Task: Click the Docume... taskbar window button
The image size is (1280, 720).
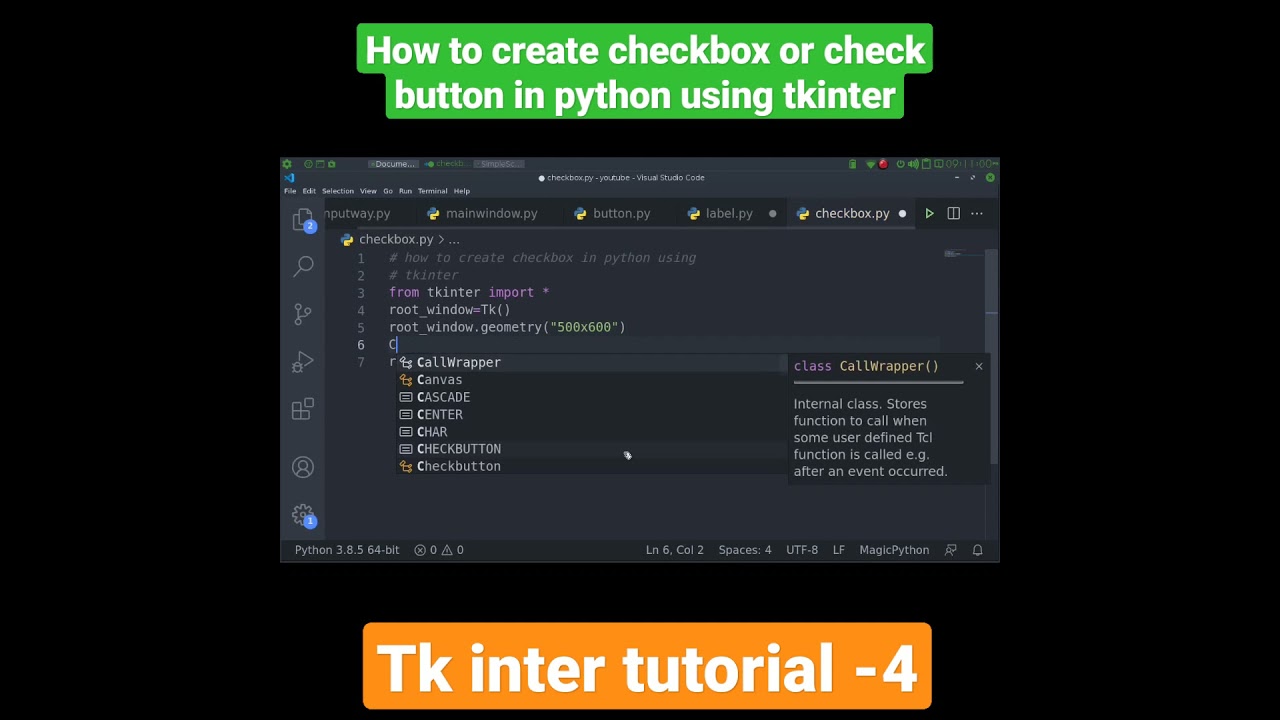Action: pyautogui.click(x=392, y=164)
